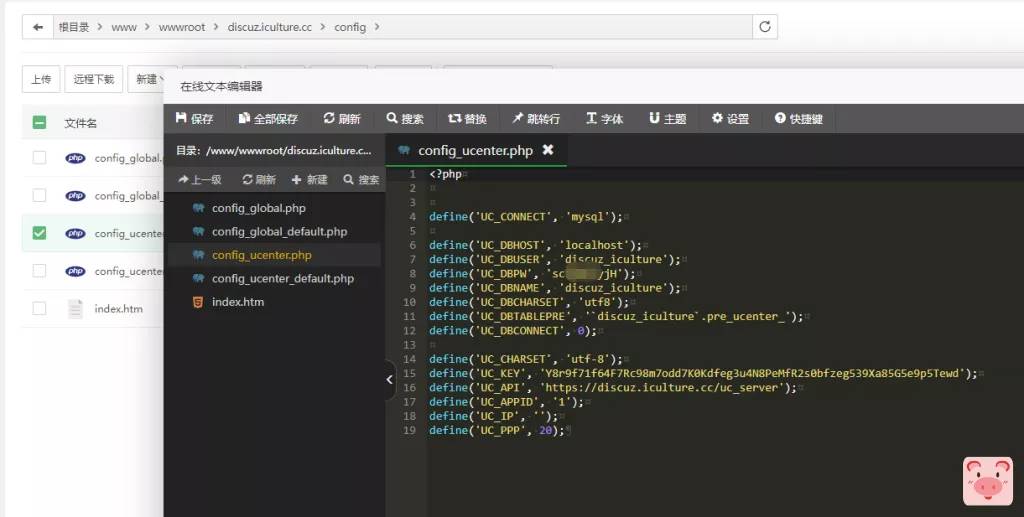Open config_global_default.php in the file tree
This screenshot has width=1024, height=517.
(279, 231)
